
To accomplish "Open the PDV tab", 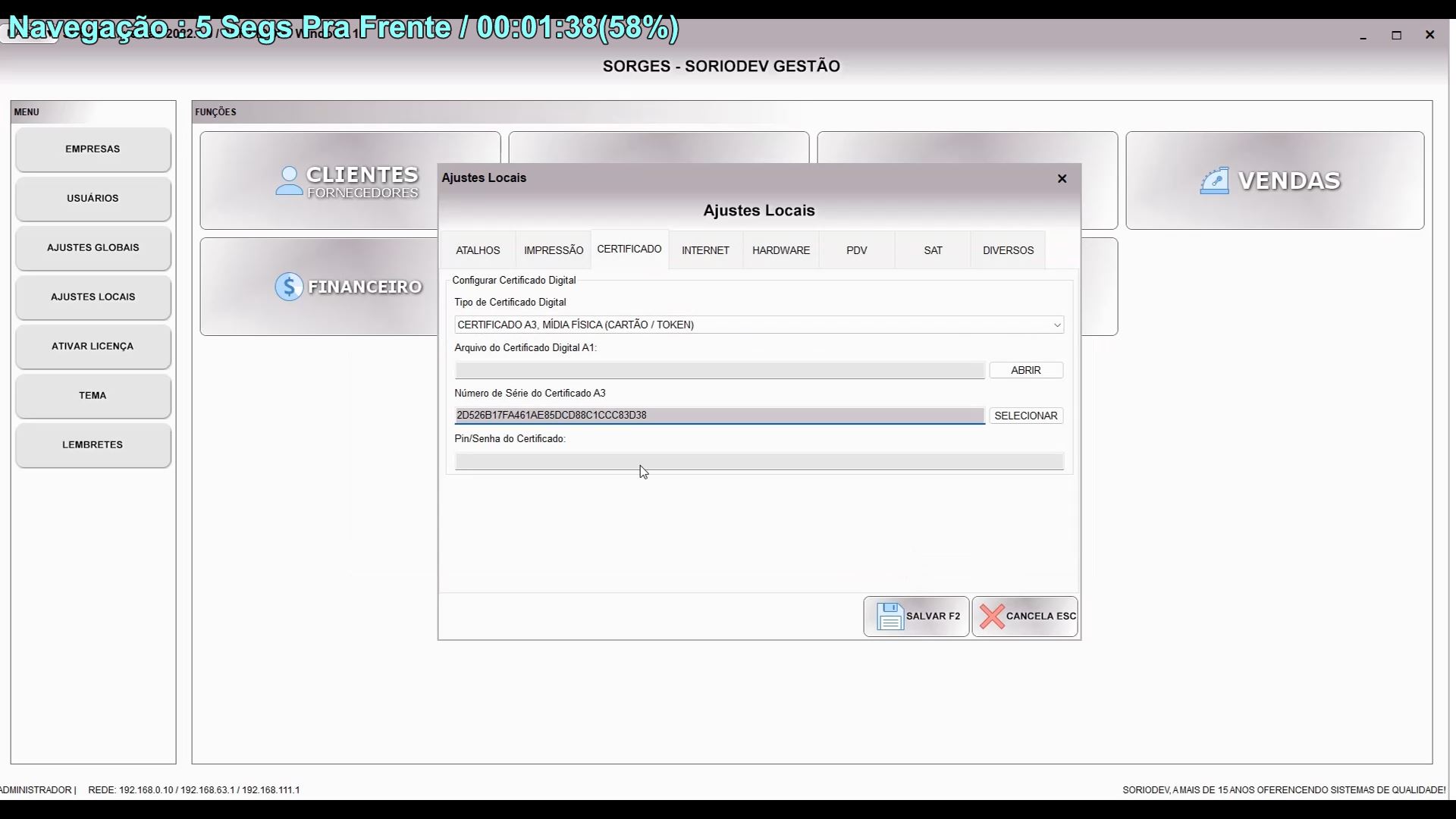I will point(856,250).
